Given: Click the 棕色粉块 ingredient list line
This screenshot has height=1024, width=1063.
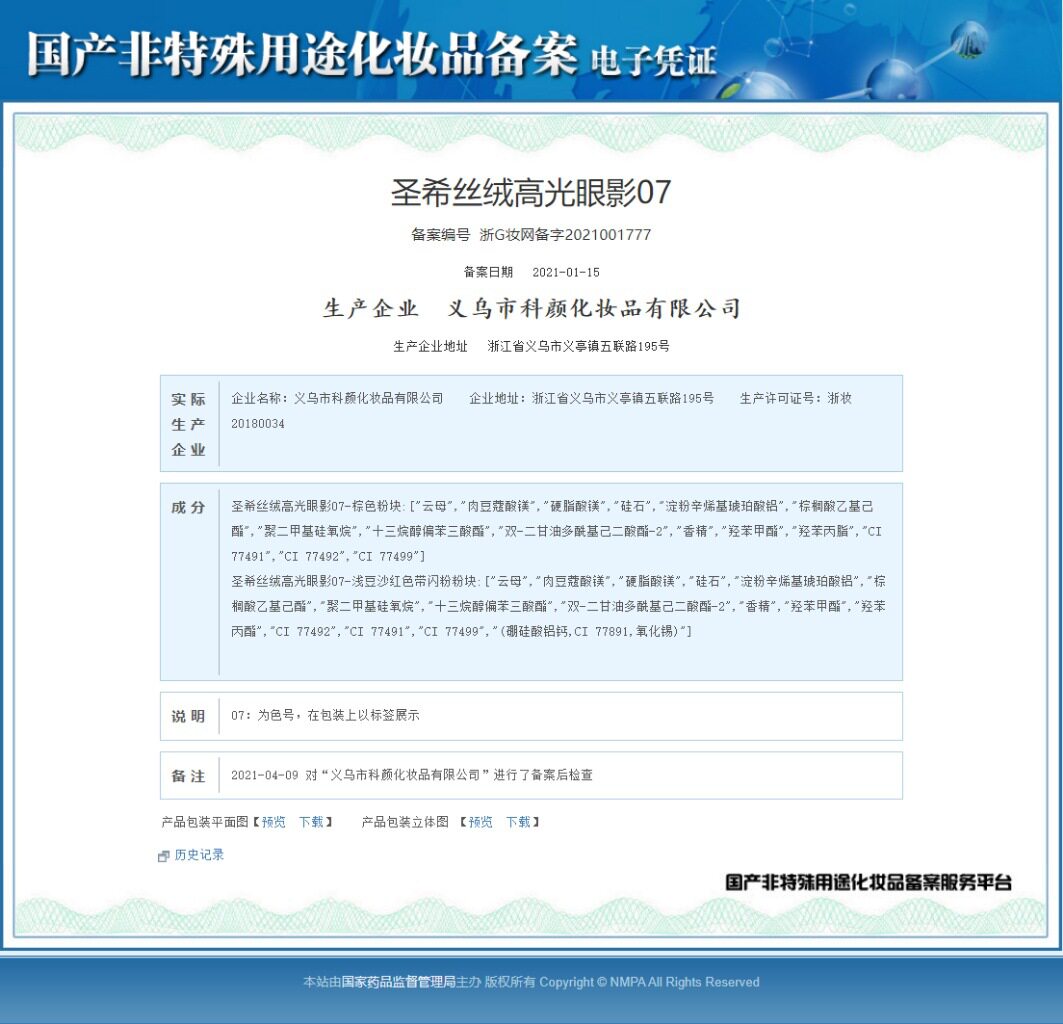Looking at the screenshot, I should (x=556, y=531).
